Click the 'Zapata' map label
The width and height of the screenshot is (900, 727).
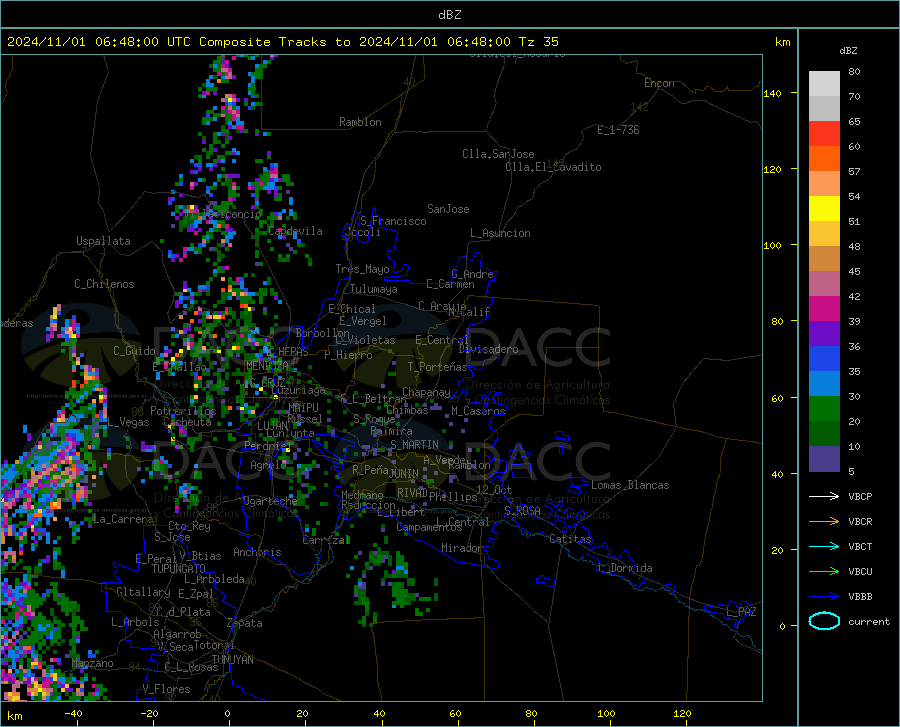click(x=245, y=623)
